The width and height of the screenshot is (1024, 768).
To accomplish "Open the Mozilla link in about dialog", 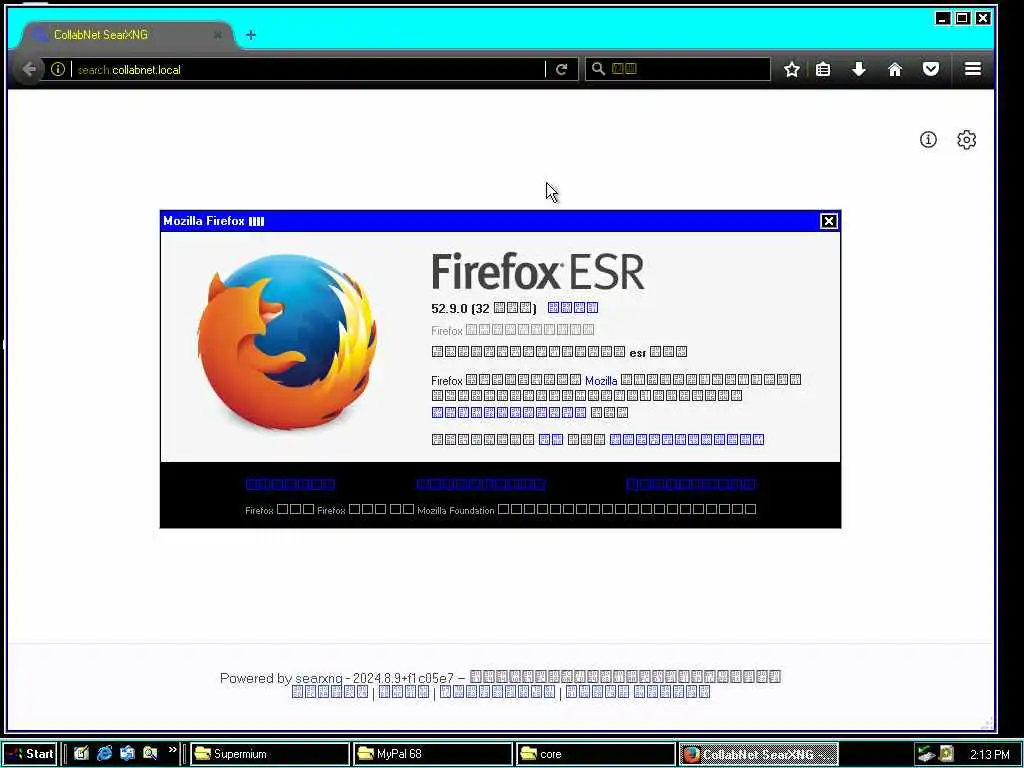I will [x=601, y=380].
